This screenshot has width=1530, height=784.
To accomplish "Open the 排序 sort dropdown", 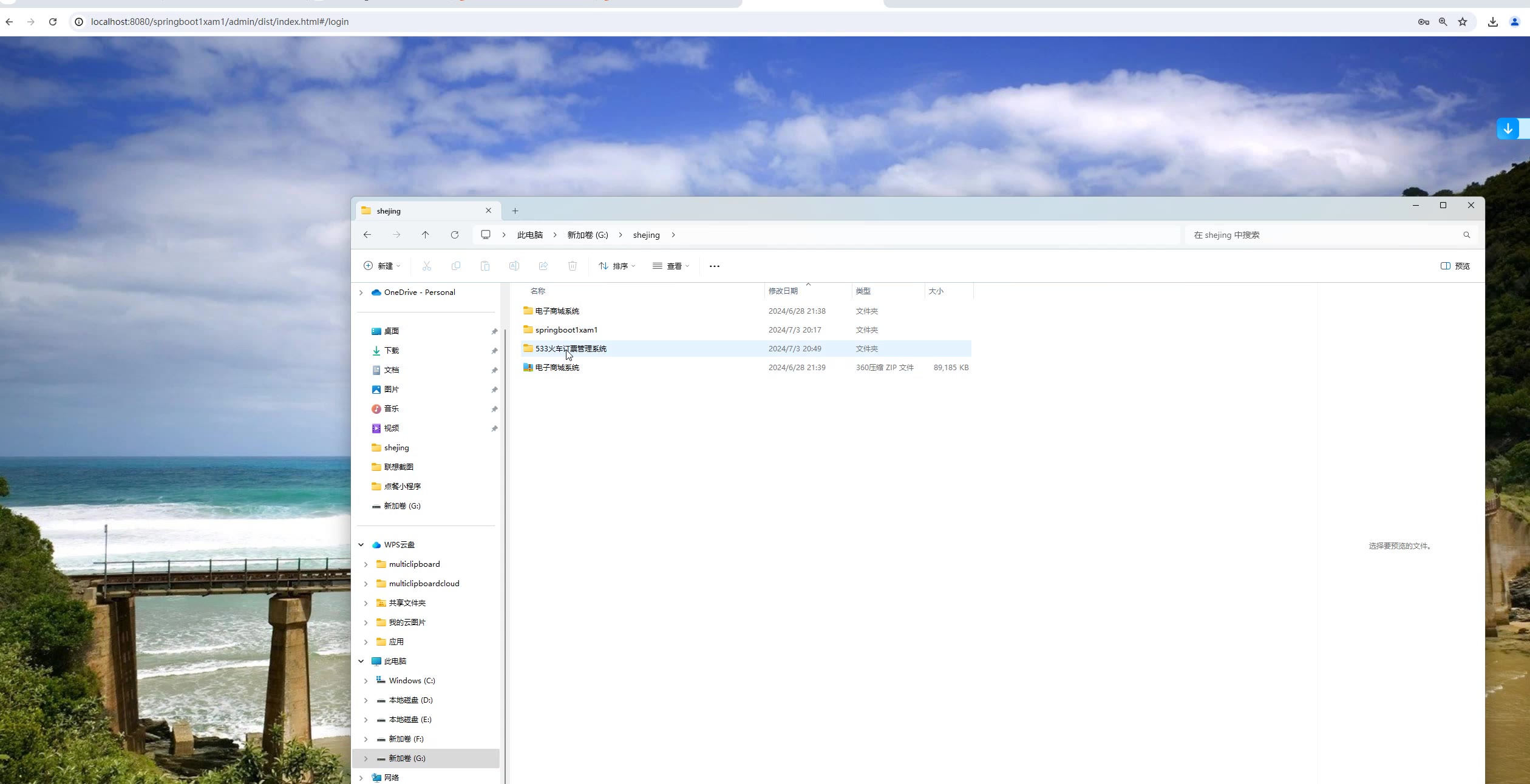I will (x=617, y=266).
